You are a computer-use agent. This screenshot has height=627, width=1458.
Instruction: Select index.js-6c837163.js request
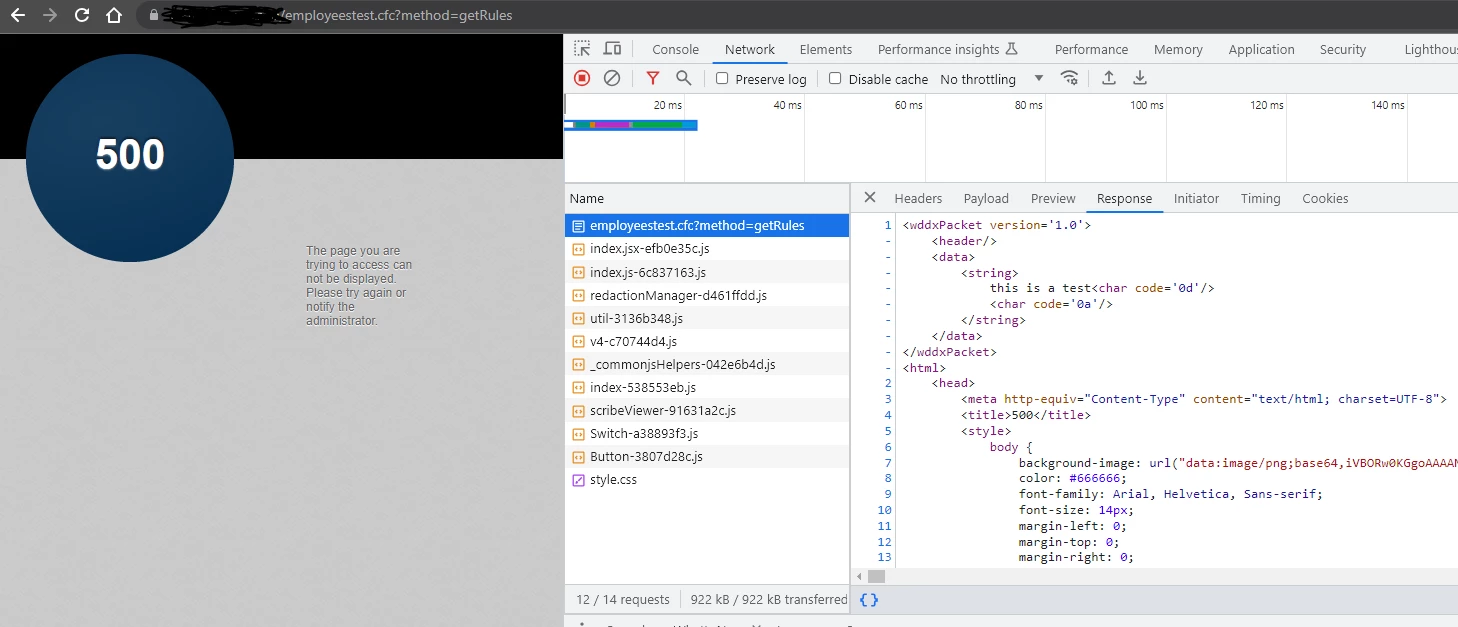pos(706,272)
